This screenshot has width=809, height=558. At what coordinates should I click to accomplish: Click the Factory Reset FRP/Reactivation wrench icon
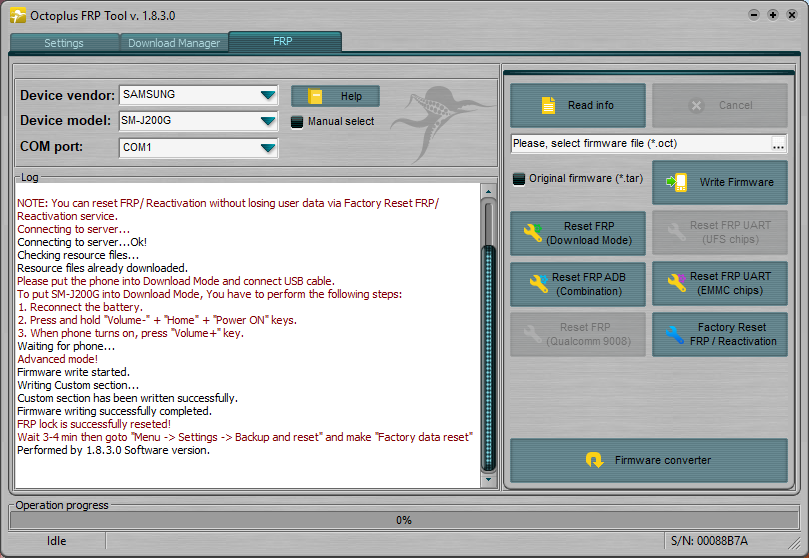pos(676,335)
